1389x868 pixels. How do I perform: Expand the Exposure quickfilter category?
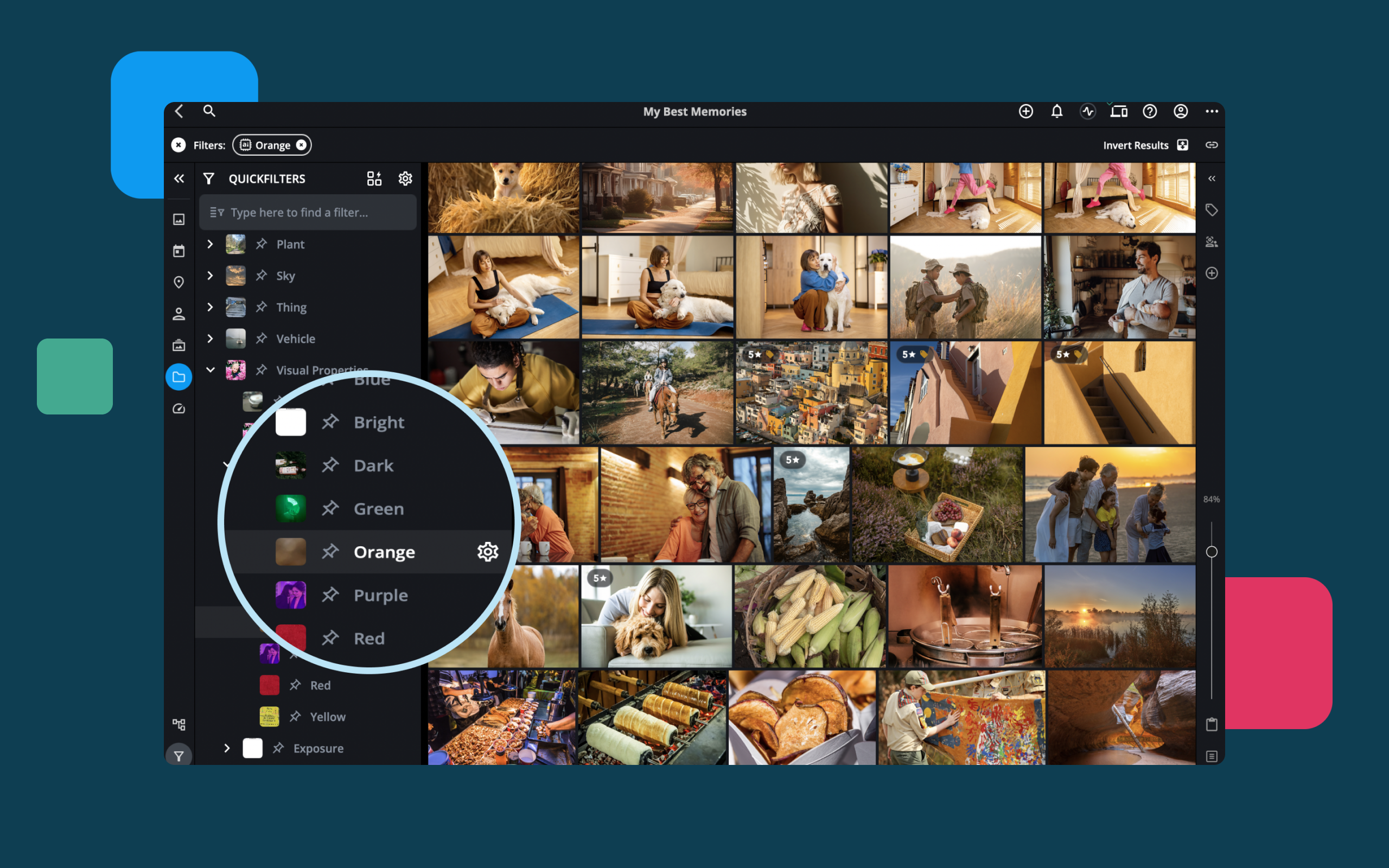coord(224,748)
